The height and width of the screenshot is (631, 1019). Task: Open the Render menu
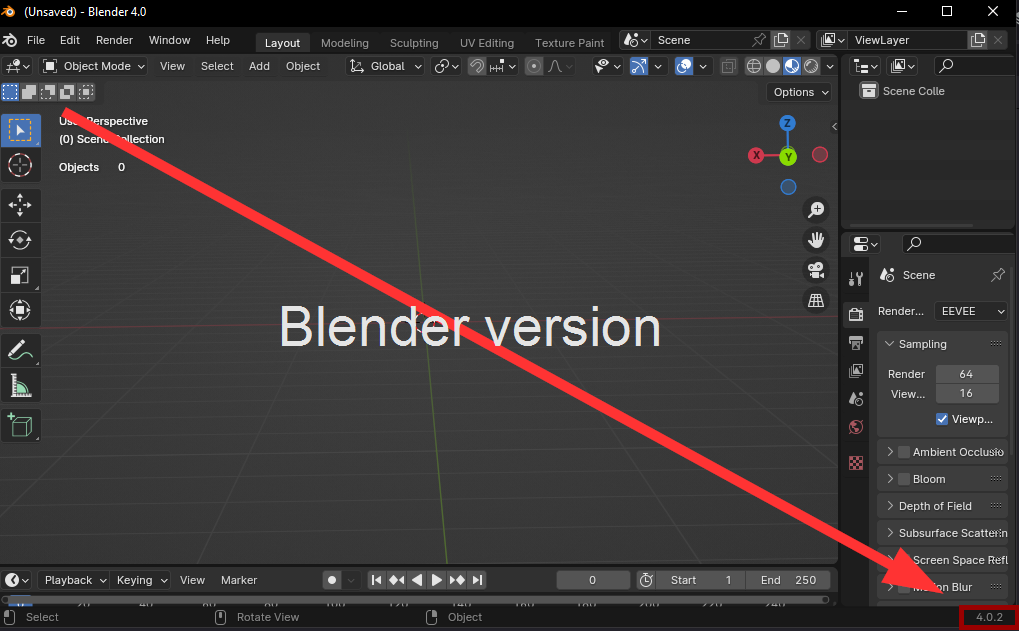(x=114, y=40)
